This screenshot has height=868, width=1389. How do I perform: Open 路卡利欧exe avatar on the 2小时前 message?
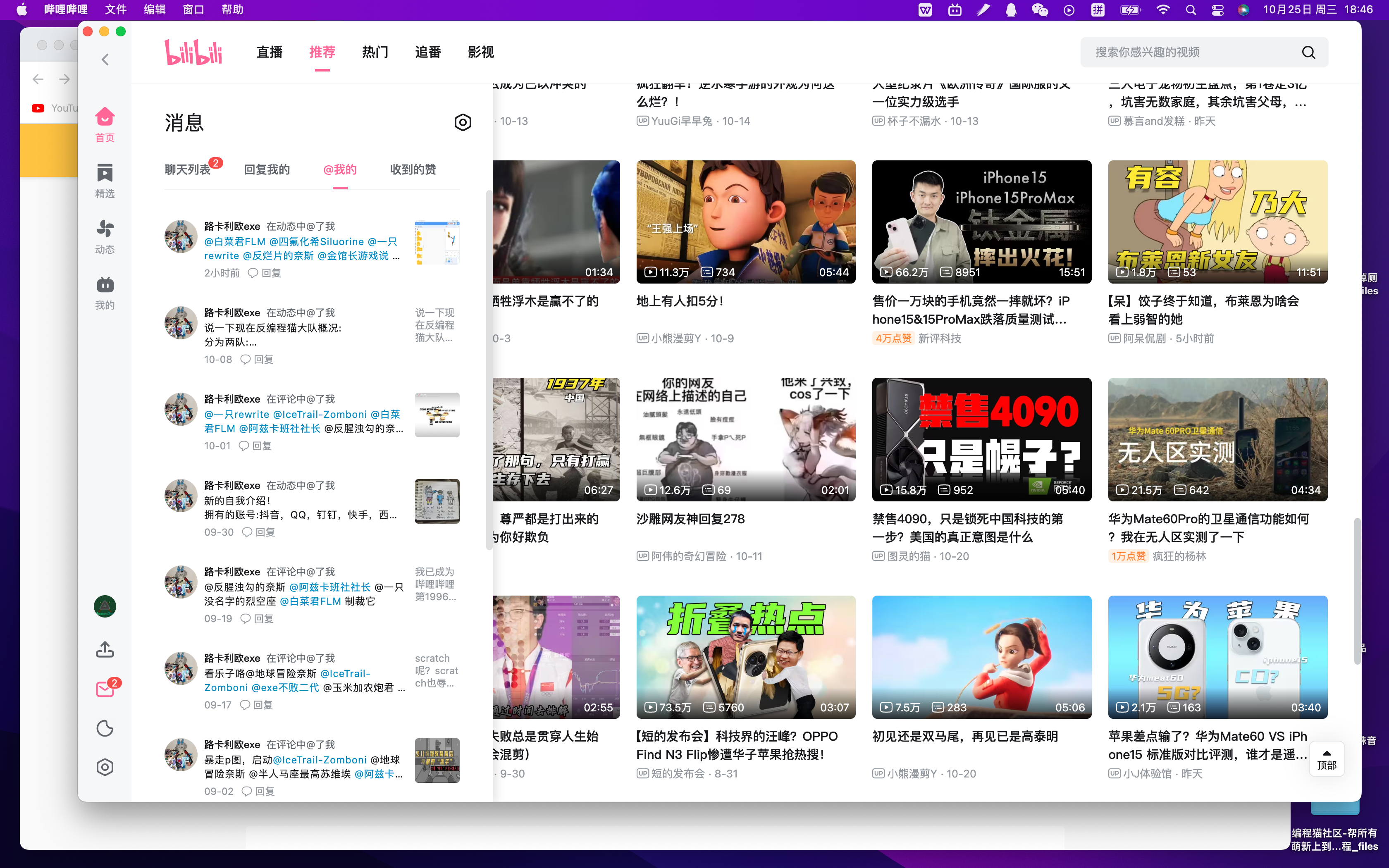[181, 236]
